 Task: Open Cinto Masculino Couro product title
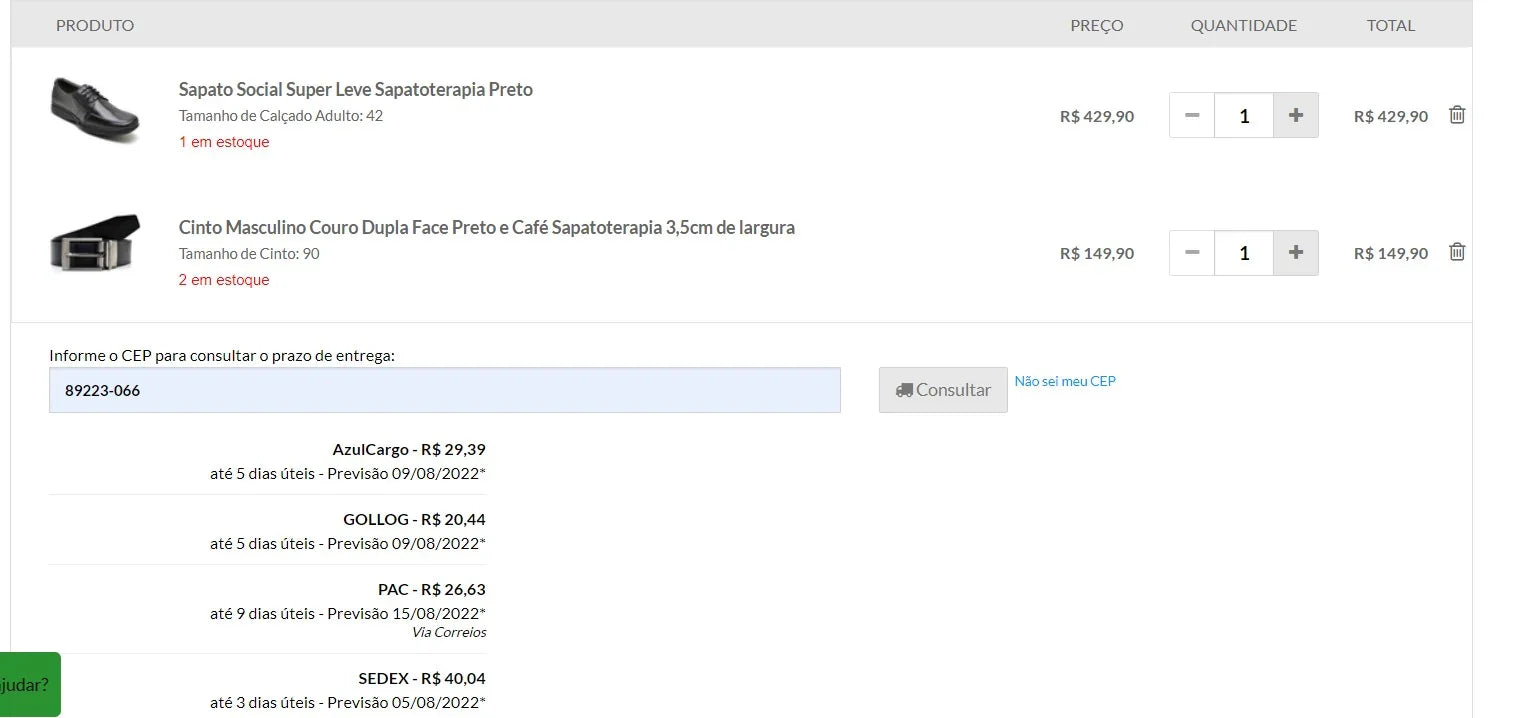(486, 228)
